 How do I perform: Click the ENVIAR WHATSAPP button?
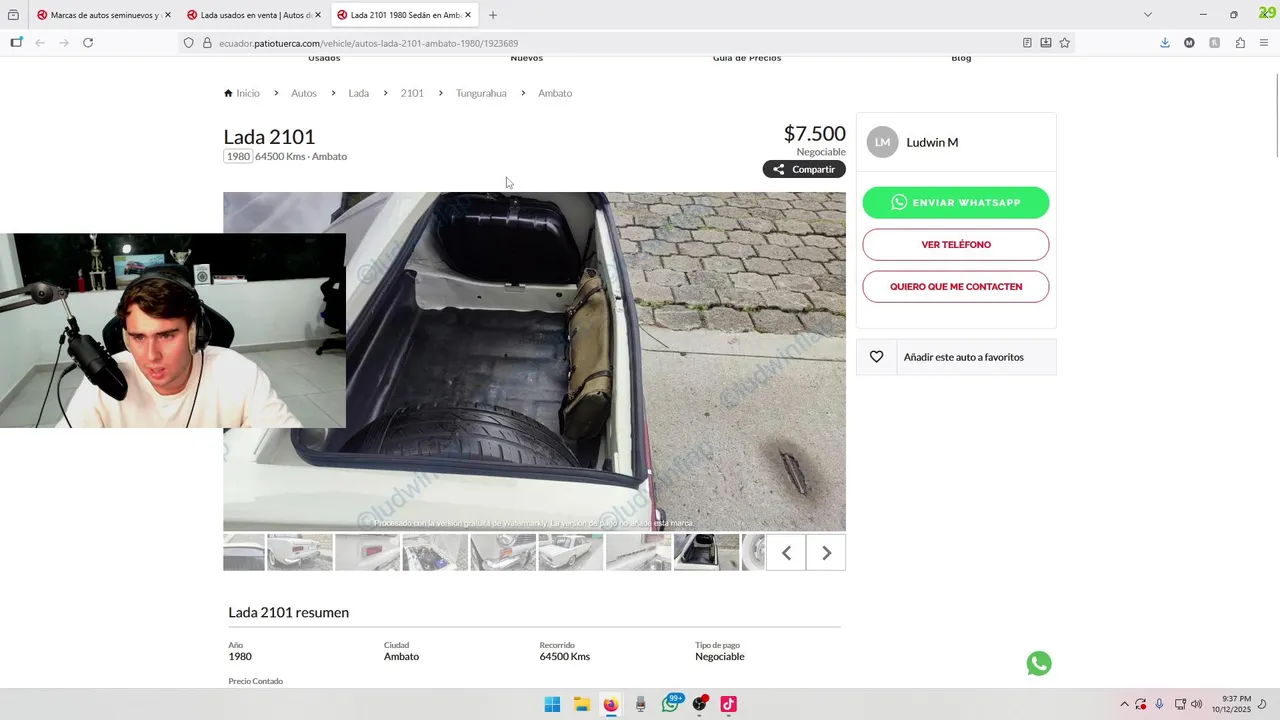(956, 202)
